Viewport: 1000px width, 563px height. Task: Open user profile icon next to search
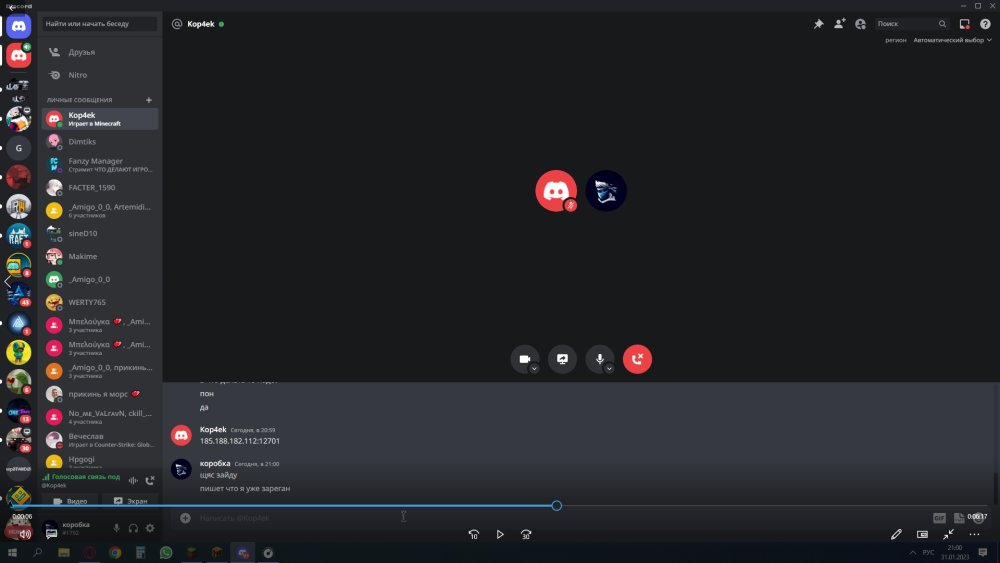[860, 24]
